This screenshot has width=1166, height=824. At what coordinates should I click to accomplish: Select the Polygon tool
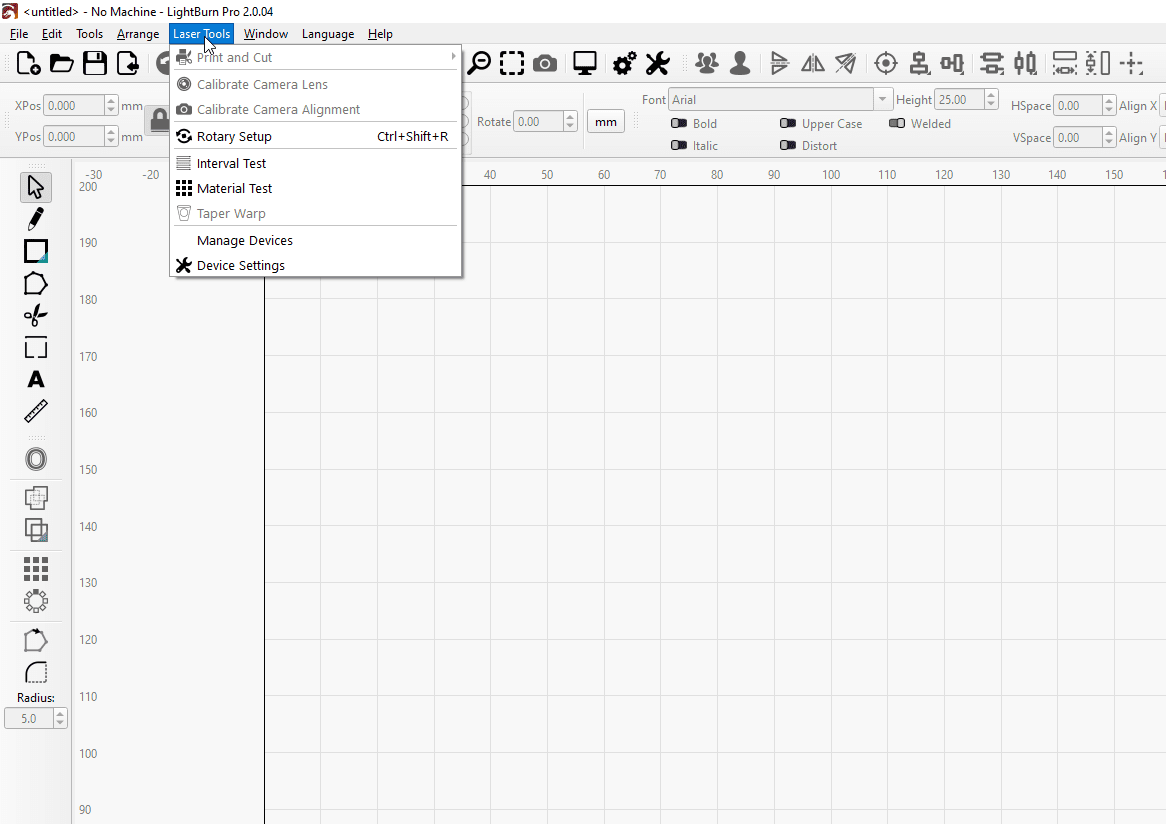click(36, 284)
